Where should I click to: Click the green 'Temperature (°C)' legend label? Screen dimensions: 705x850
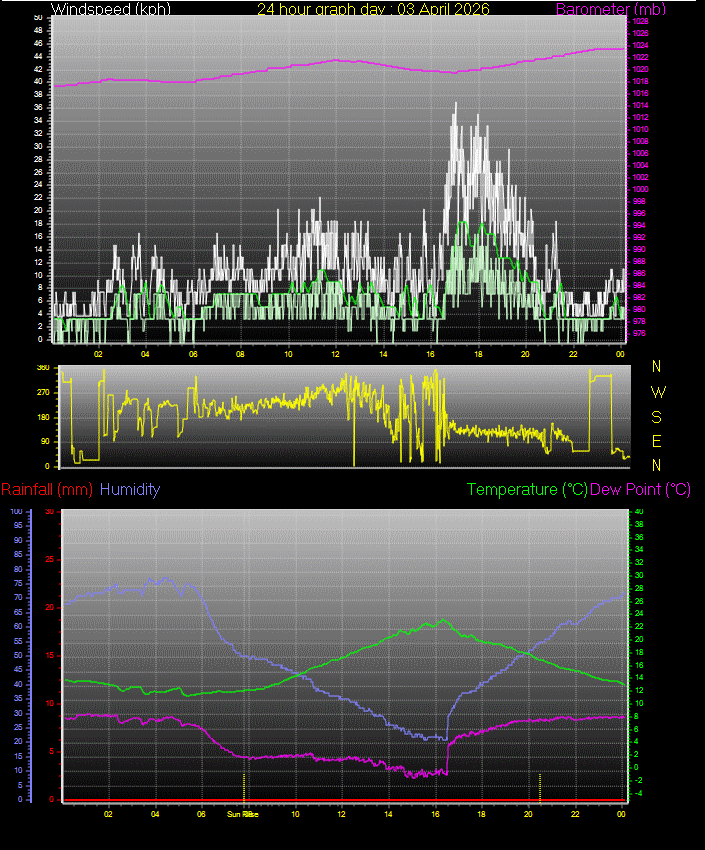527,490
